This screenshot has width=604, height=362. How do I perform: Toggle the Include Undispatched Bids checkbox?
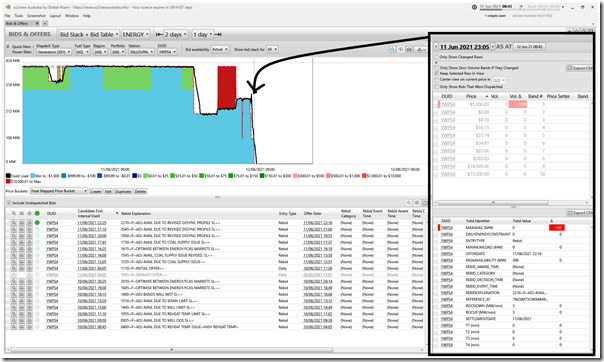(9, 203)
